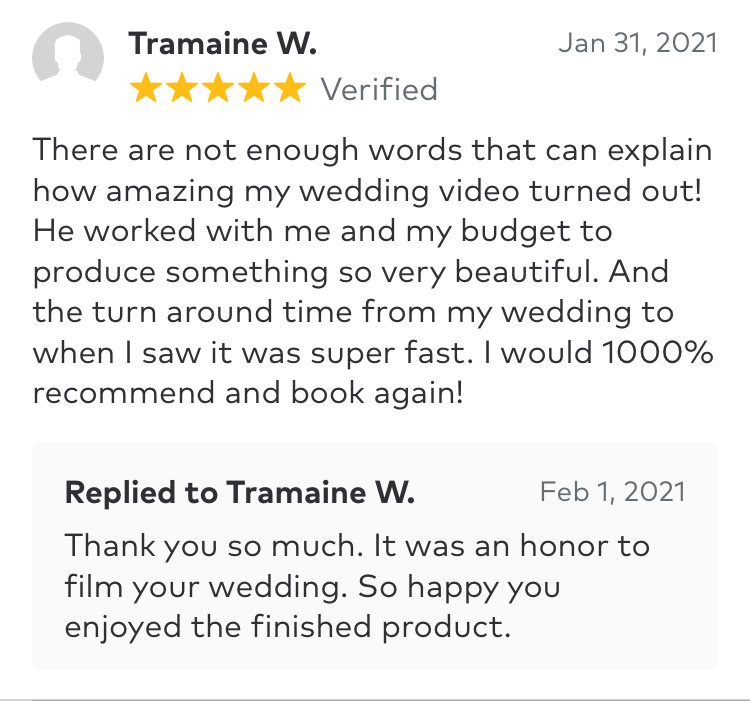Screen dimensions: 750x719
Task: Click the 'recommend and book again!' line
Action: [x=248, y=393]
